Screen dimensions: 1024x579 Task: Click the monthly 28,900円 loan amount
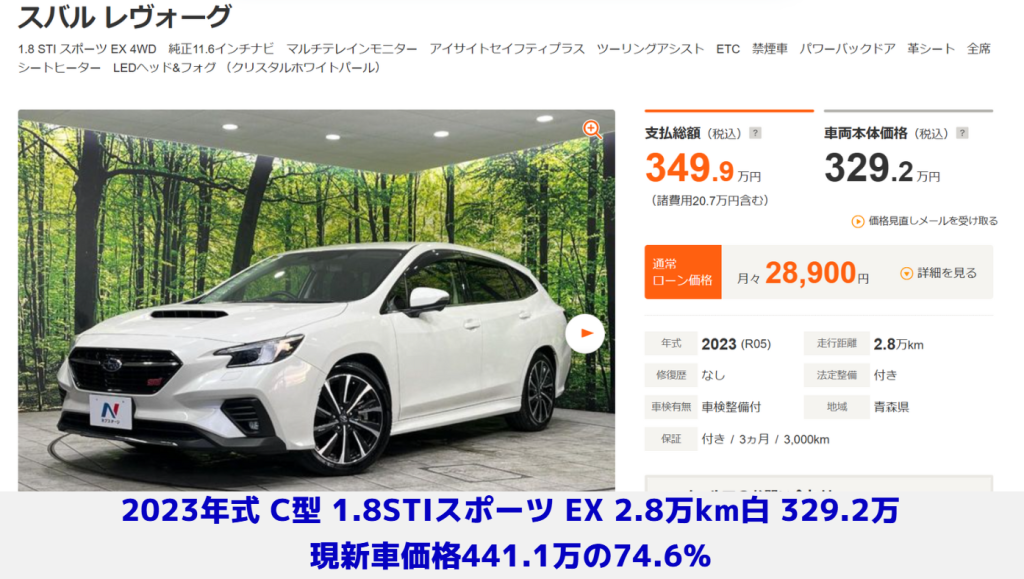tap(816, 273)
